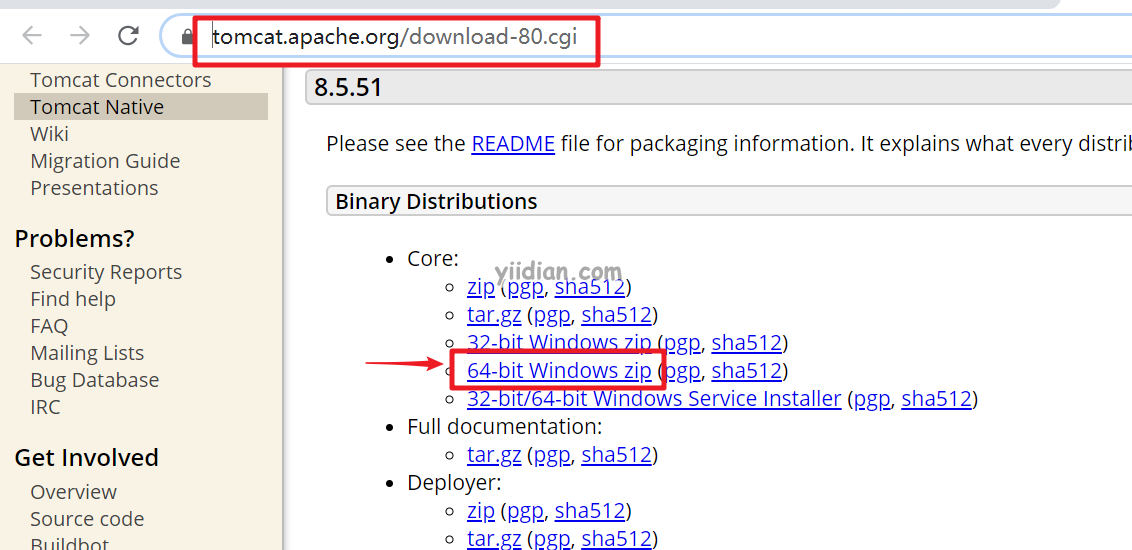Download the 64-bit Windows zip
1132x550 pixels.
point(558,371)
